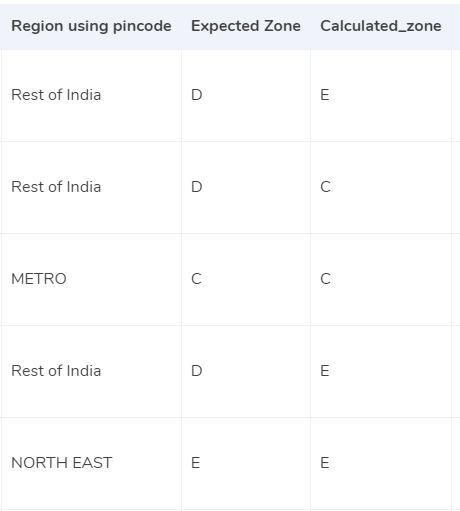Select the 'METRO' region cell
The image size is (460, 511).
[91, 279]
